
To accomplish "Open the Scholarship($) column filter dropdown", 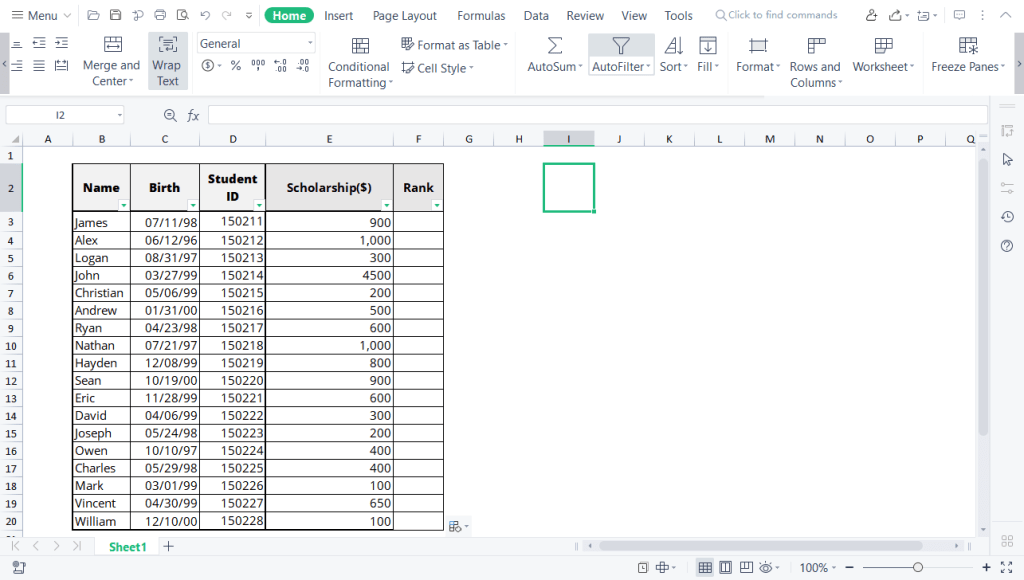I will pyautogui.click(x=386, y=205).
